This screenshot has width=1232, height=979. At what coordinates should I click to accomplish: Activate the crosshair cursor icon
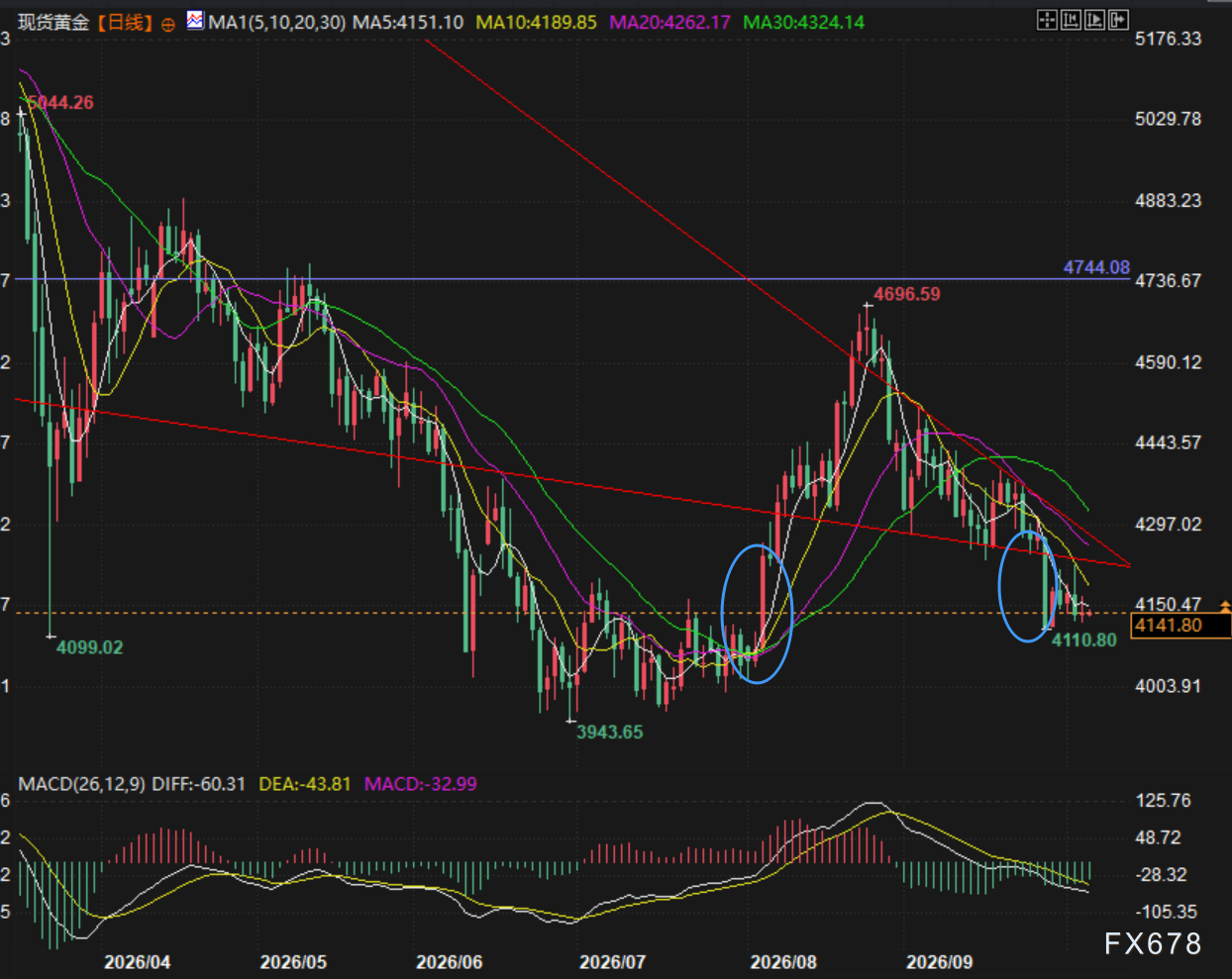coord(1047,20)
